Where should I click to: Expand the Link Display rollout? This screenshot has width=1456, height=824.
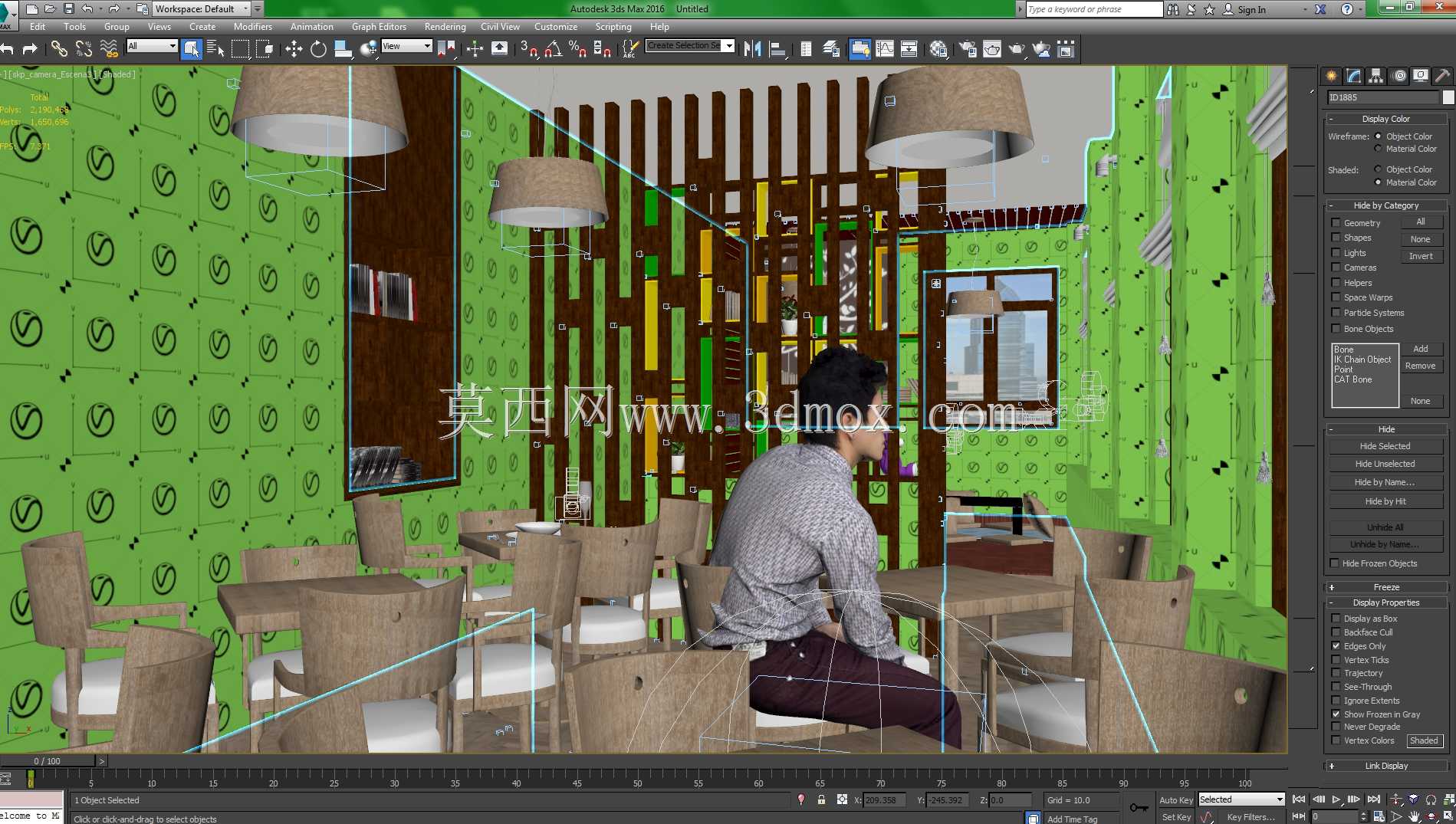tap(1386, 766)
